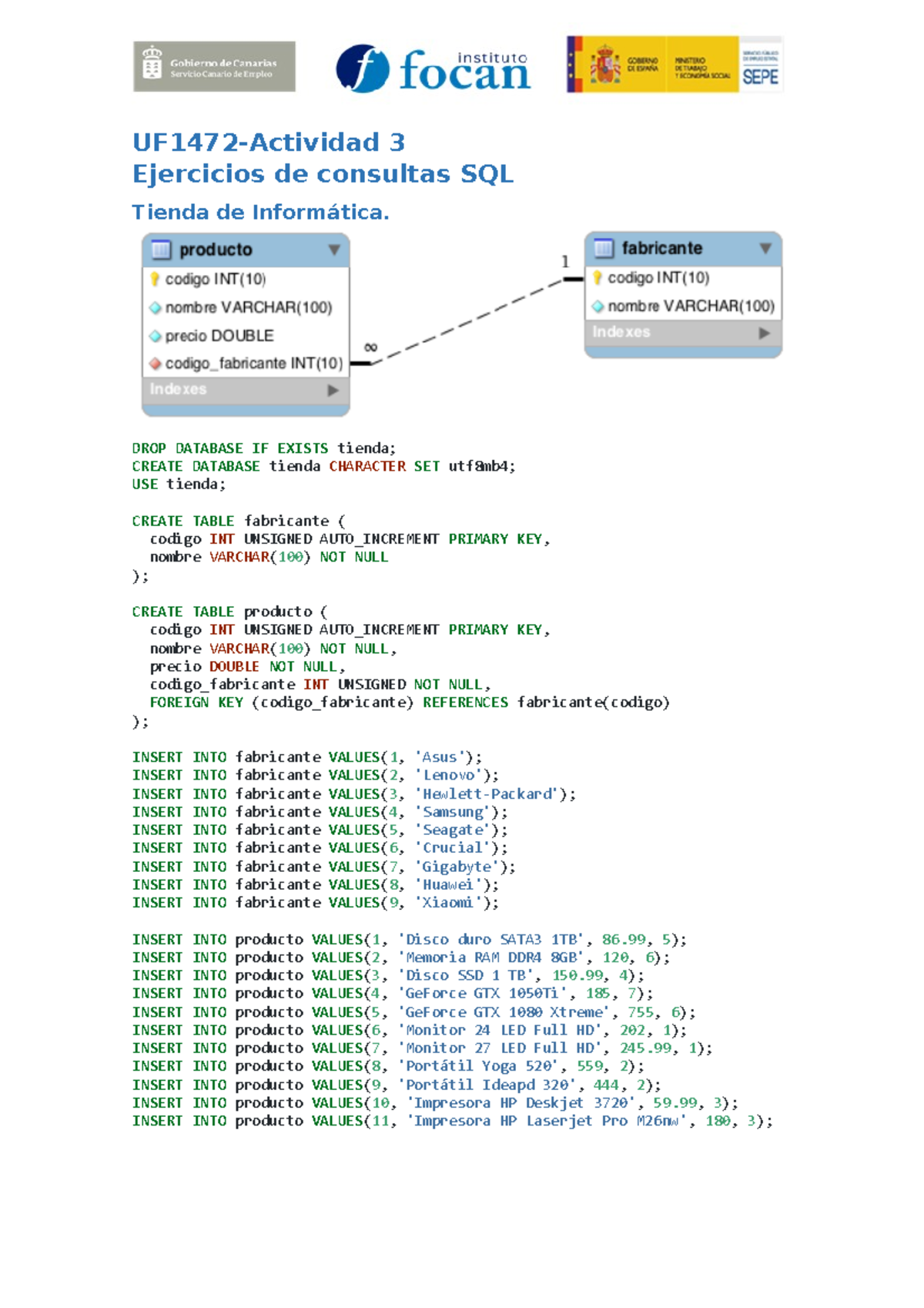
Task: Click the Gobierno de España emblem
Action: [605, 65]
